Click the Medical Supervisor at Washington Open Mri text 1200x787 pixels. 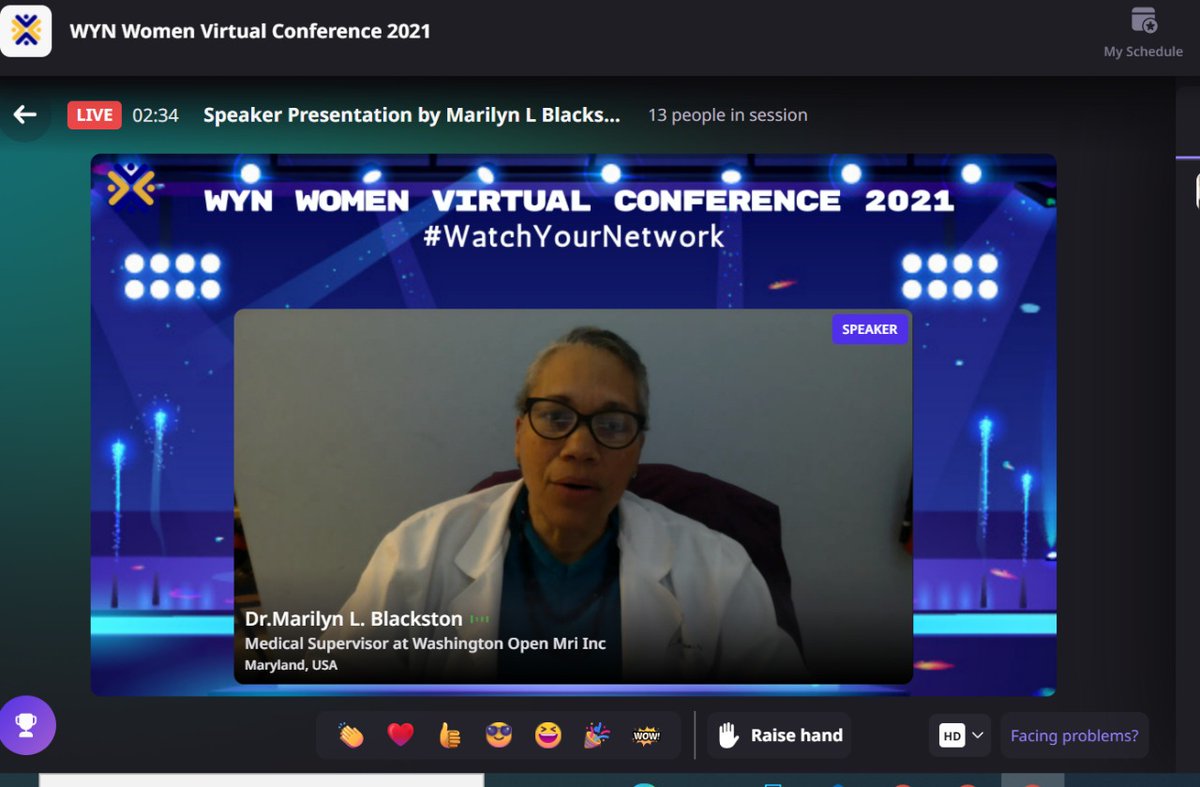pos(425,644)
